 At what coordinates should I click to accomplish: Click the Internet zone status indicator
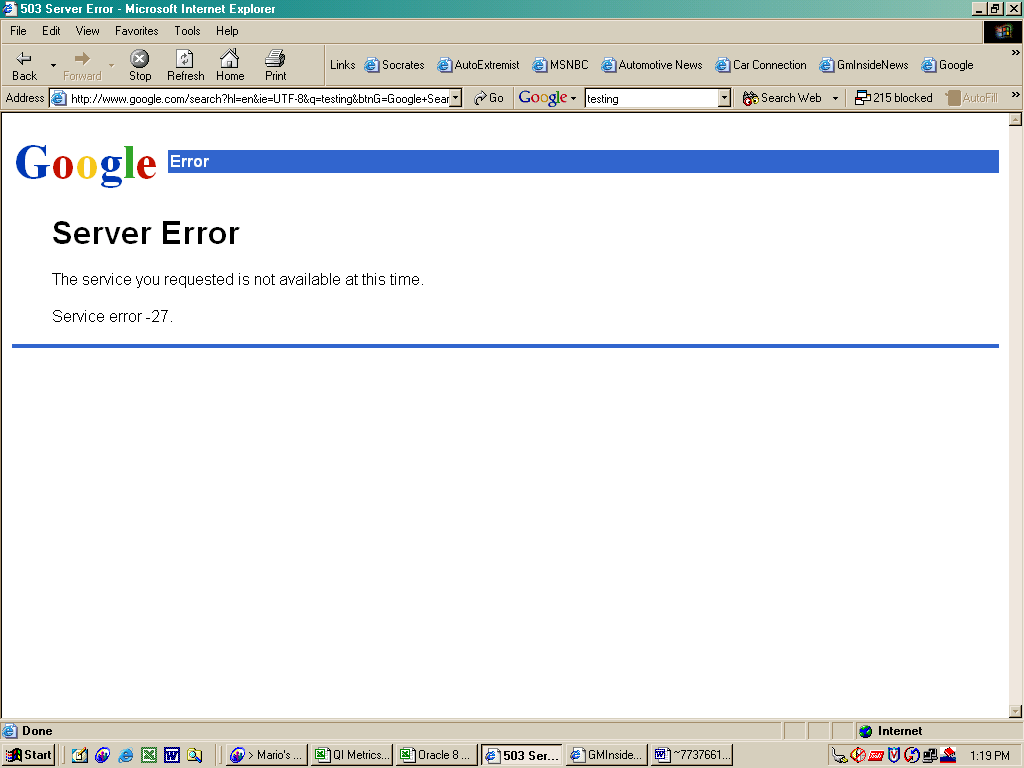(890, 731)
